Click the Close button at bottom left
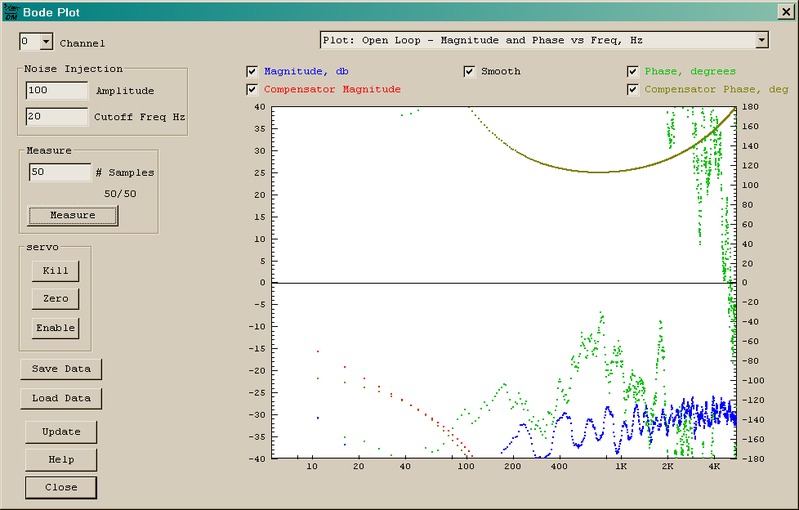 [61, 488]
